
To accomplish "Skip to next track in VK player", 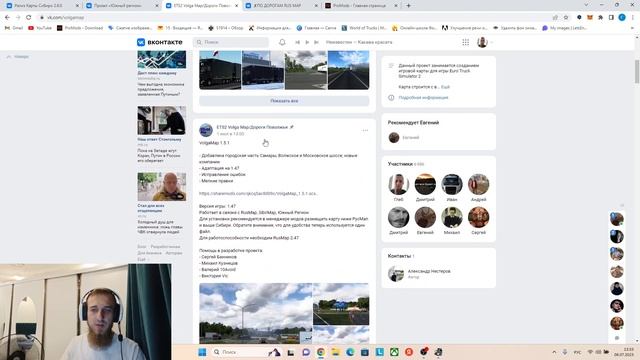I will point(316,42).
